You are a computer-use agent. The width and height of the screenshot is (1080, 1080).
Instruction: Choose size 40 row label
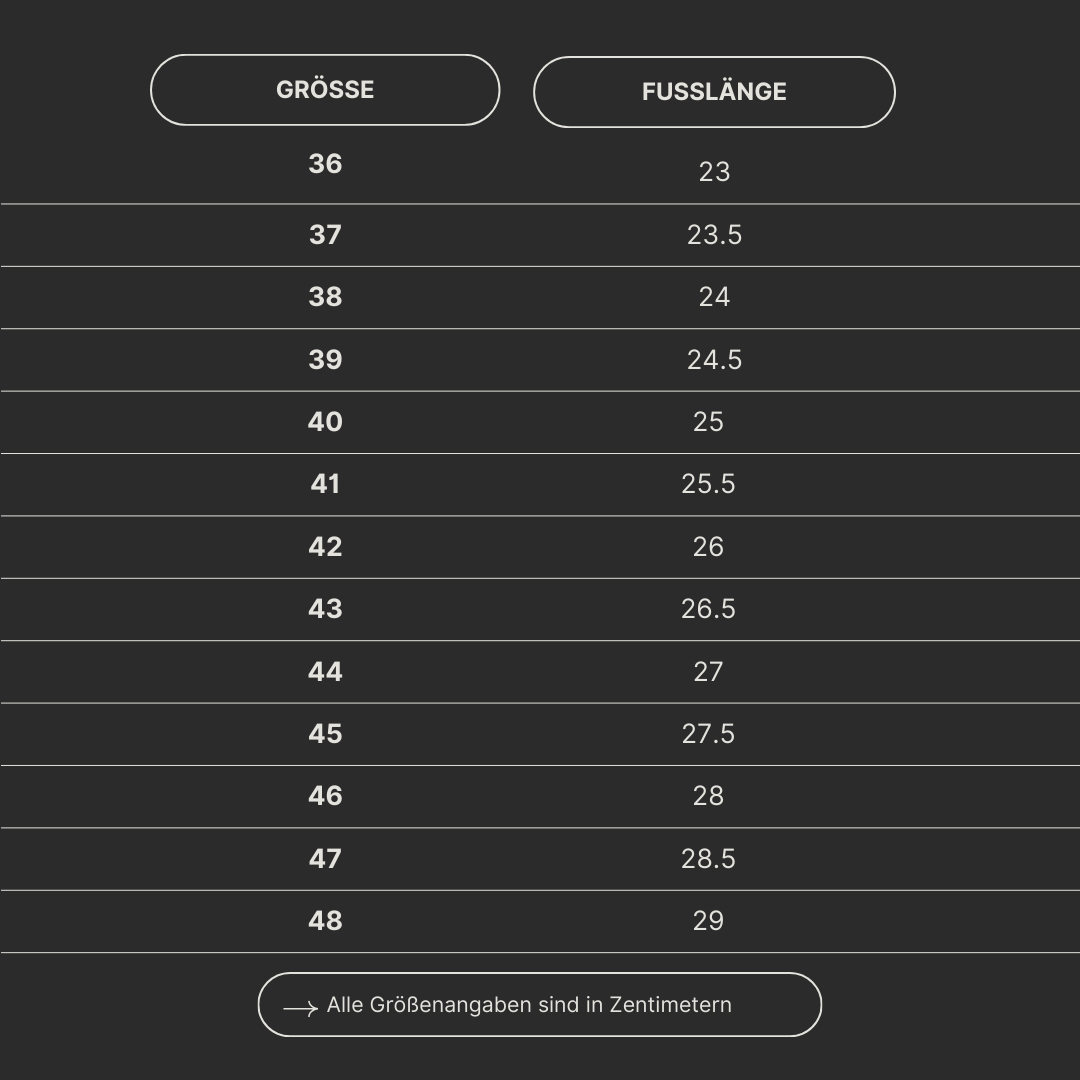(325, 422)
